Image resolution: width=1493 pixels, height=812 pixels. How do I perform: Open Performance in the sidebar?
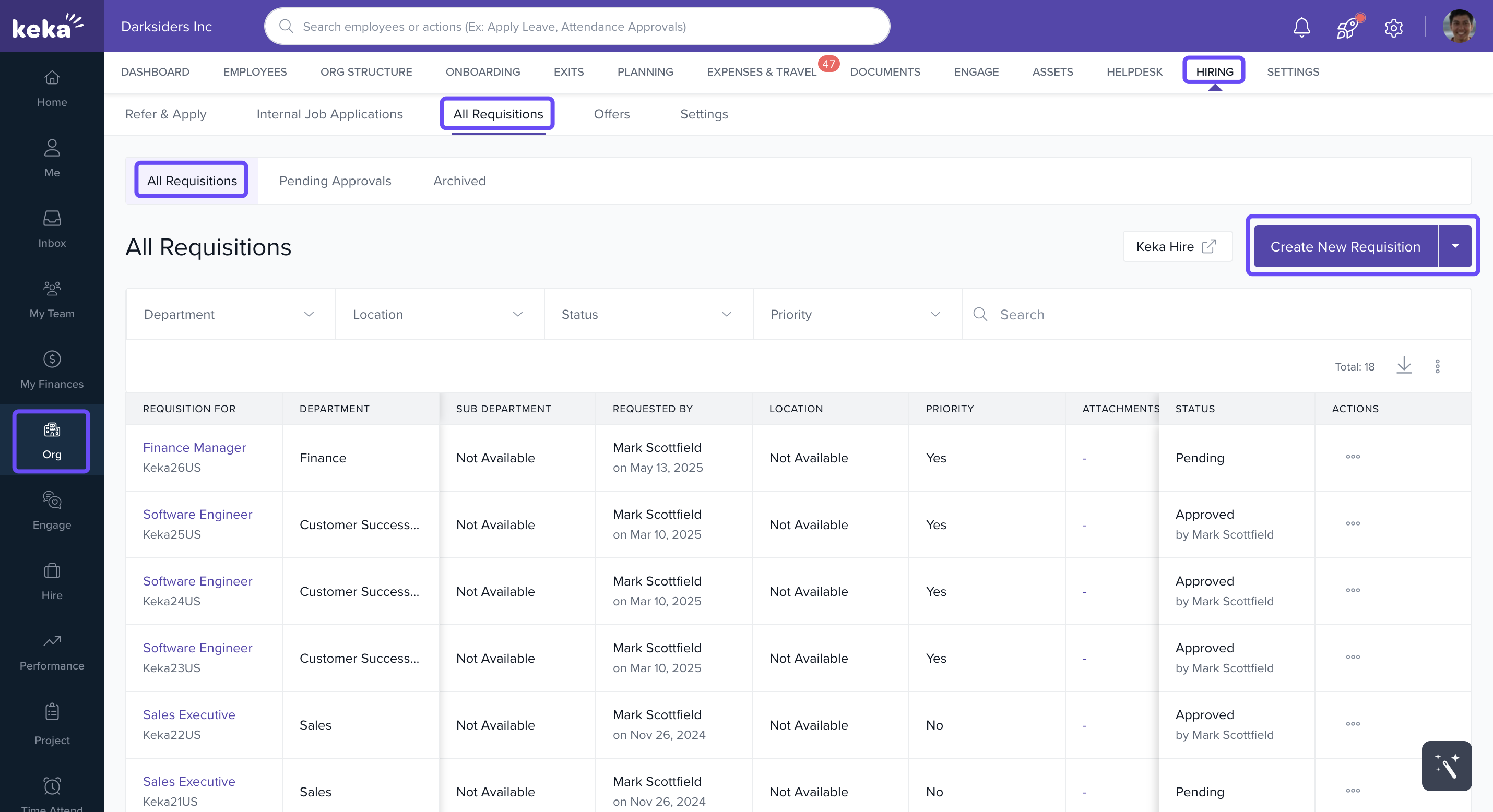click(x=52, y=651)
